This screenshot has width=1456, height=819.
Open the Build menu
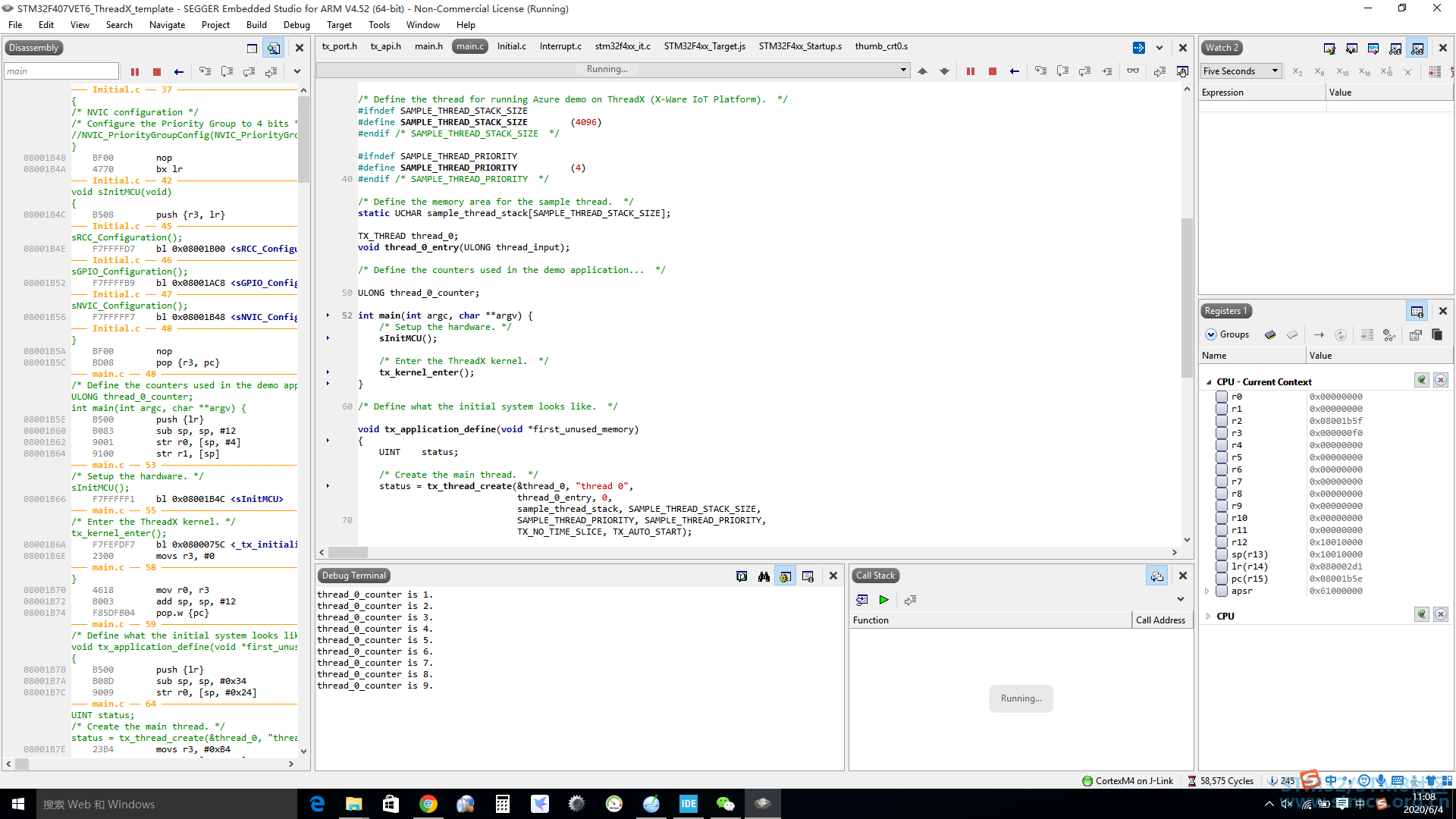point(256,25)
